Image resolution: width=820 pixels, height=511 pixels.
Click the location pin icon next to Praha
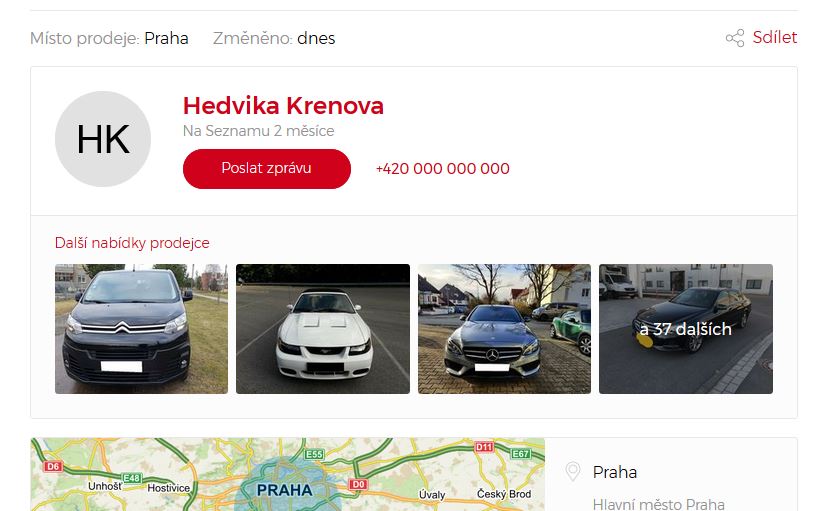(573, 472)
